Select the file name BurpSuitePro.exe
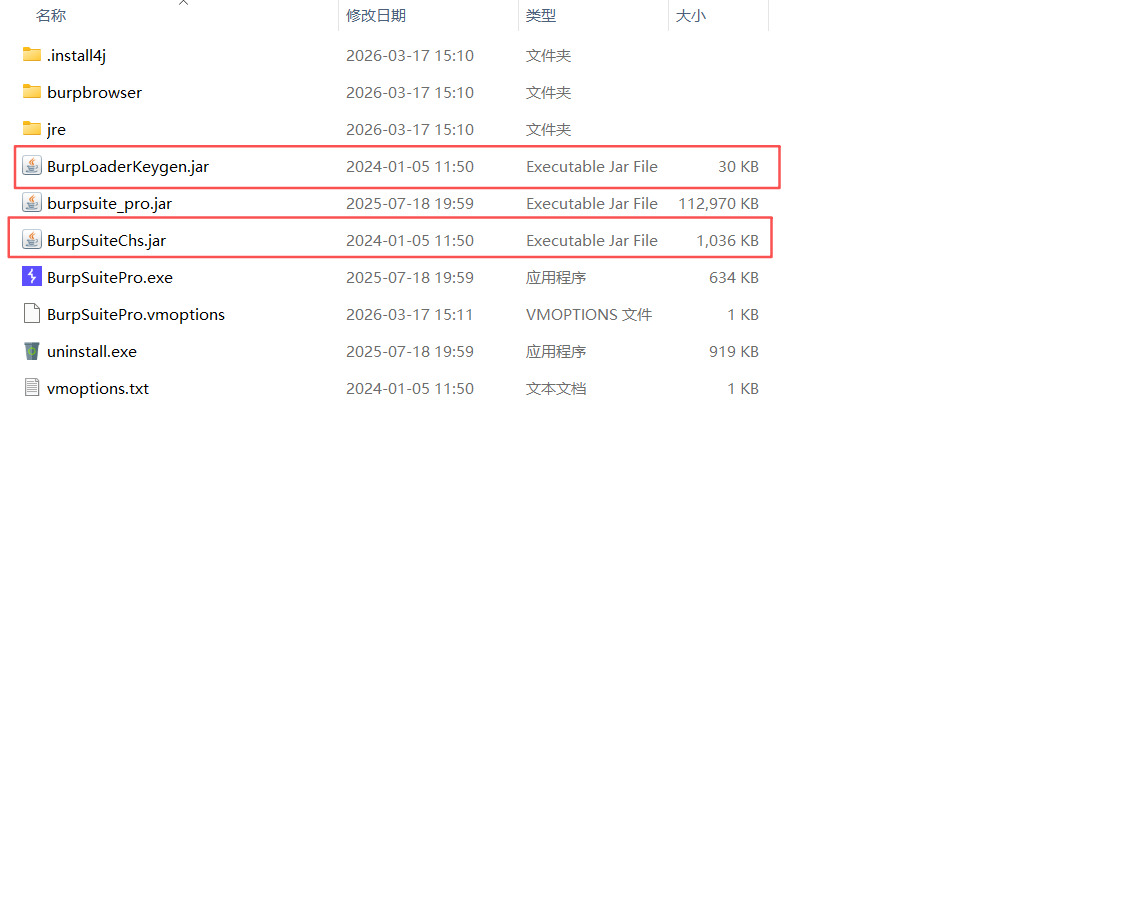This screenshot has width=1135, height=921. coord(109,277)
